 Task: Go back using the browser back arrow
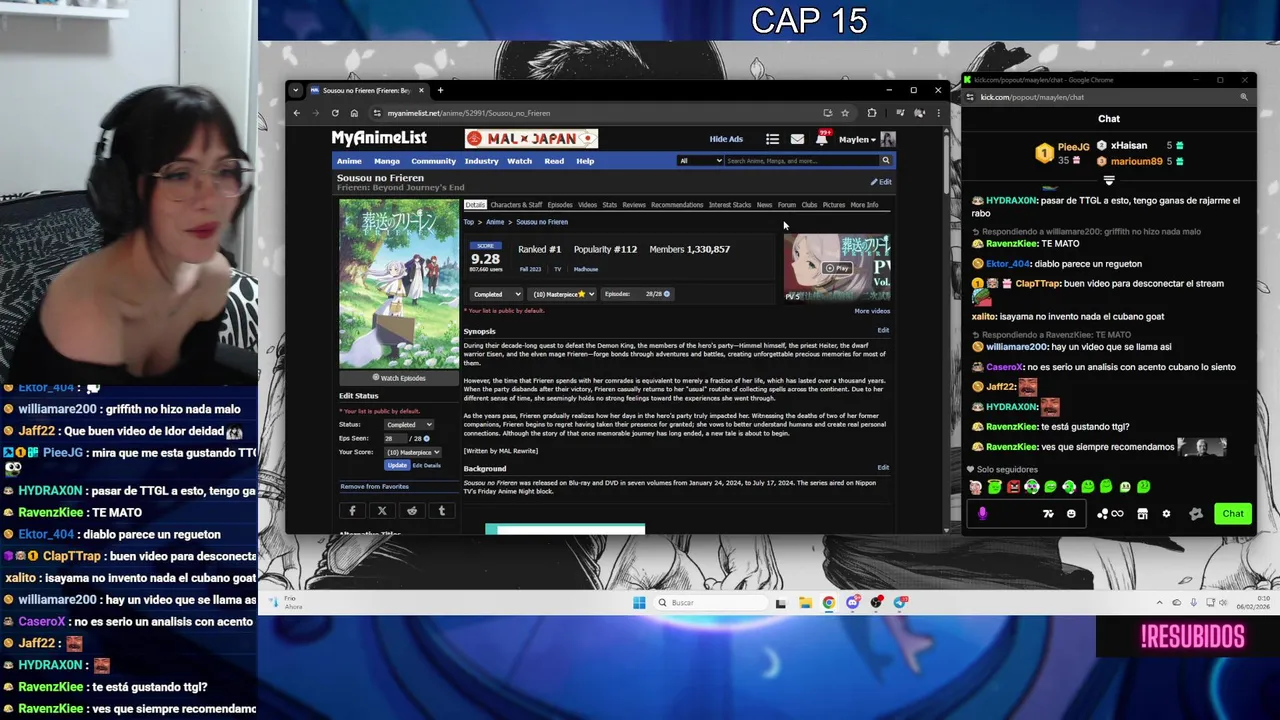click(x=297, y=113)
